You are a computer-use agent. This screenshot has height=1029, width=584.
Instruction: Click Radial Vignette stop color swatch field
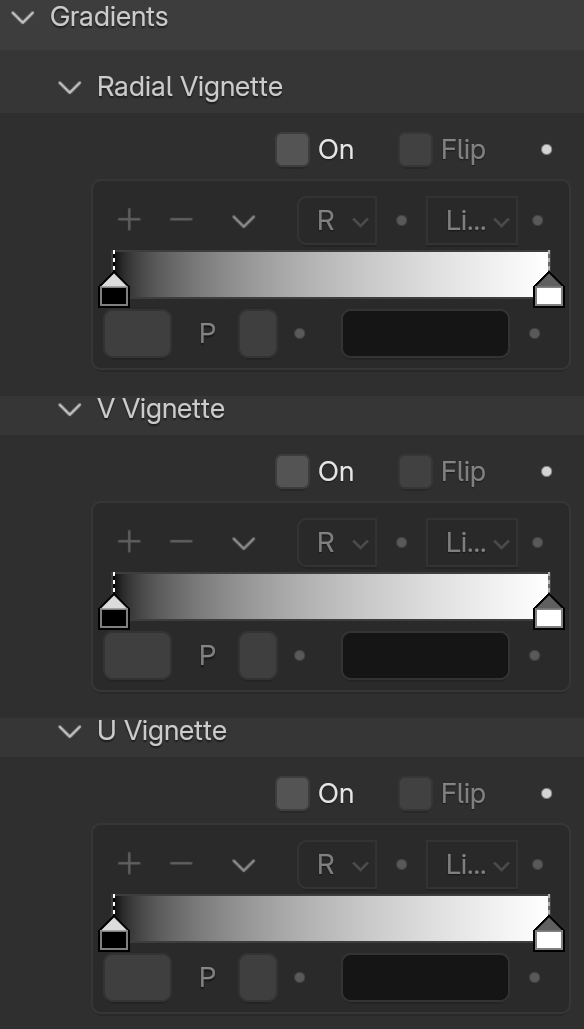425,333
